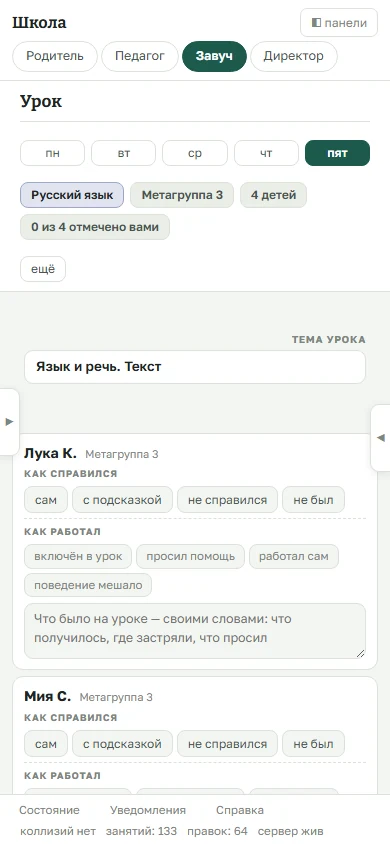Open the Уведомления footer tab
The height and width of the screenshot is (844, 390).
148,810
